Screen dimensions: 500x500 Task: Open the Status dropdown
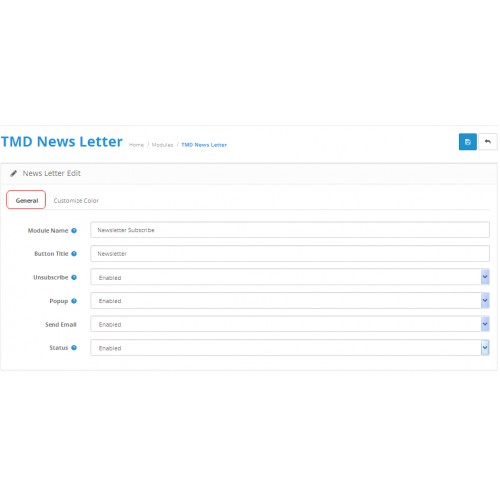290,348
